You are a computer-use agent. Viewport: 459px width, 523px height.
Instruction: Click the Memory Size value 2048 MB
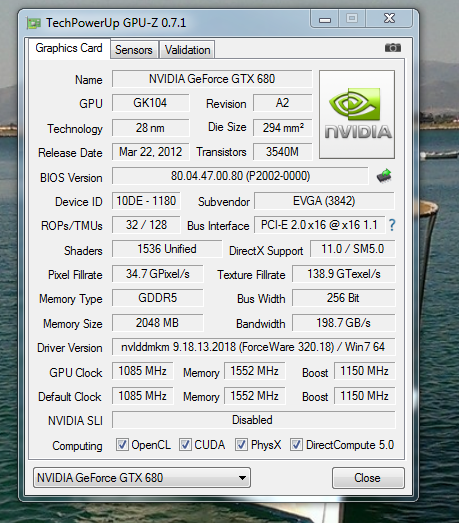157,323
